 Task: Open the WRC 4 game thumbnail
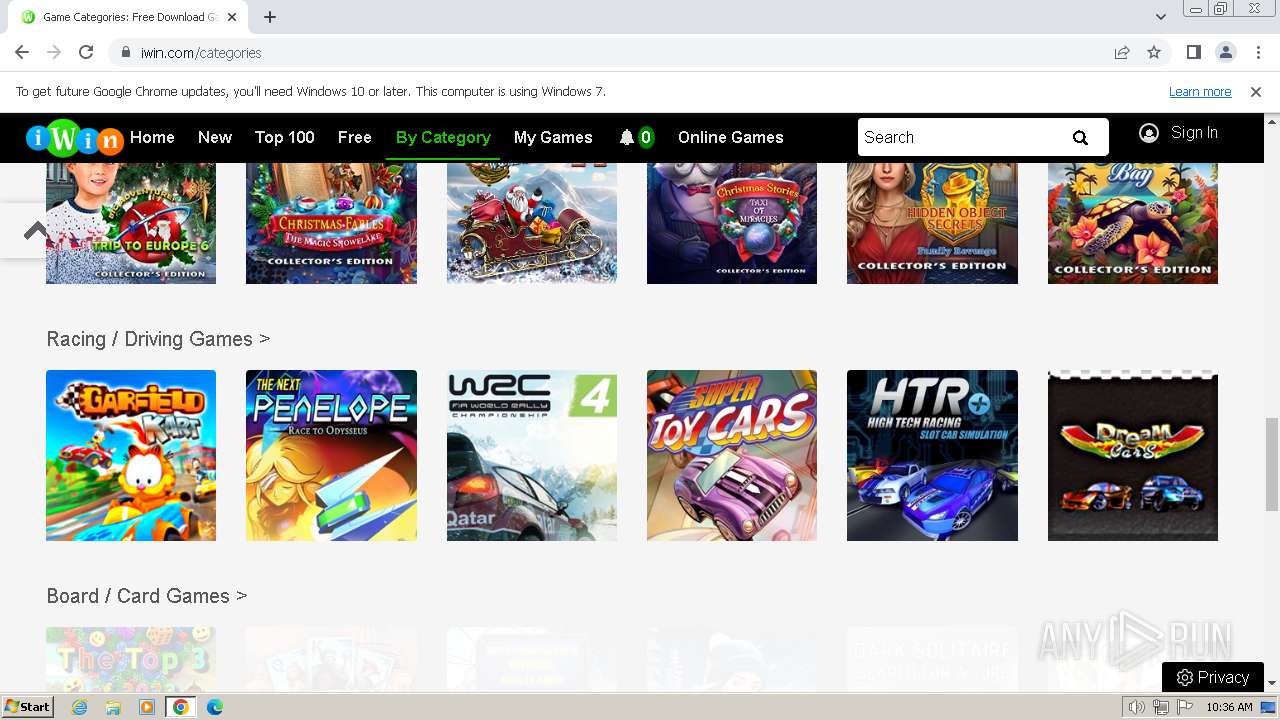532,456
